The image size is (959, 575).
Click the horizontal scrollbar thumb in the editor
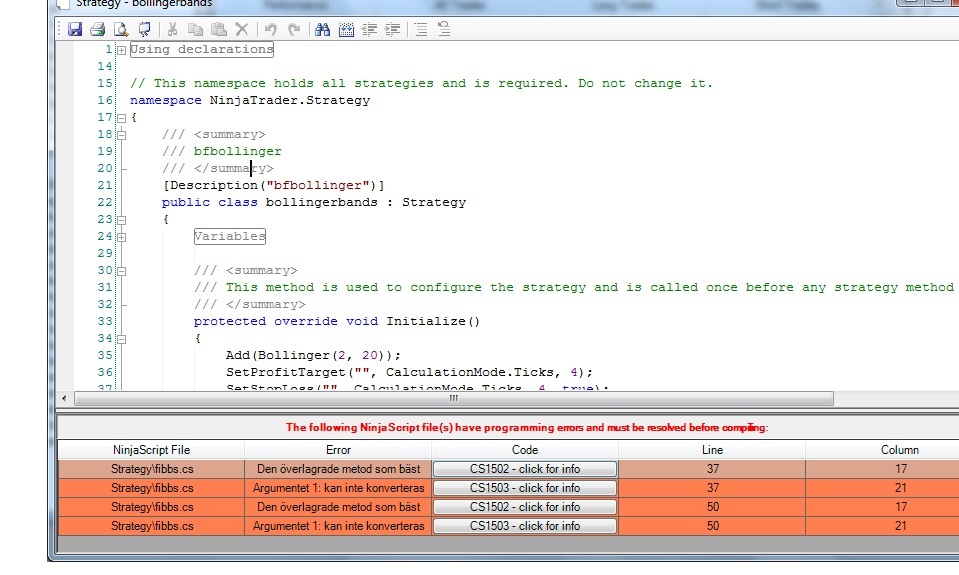(x=454, y=399)
